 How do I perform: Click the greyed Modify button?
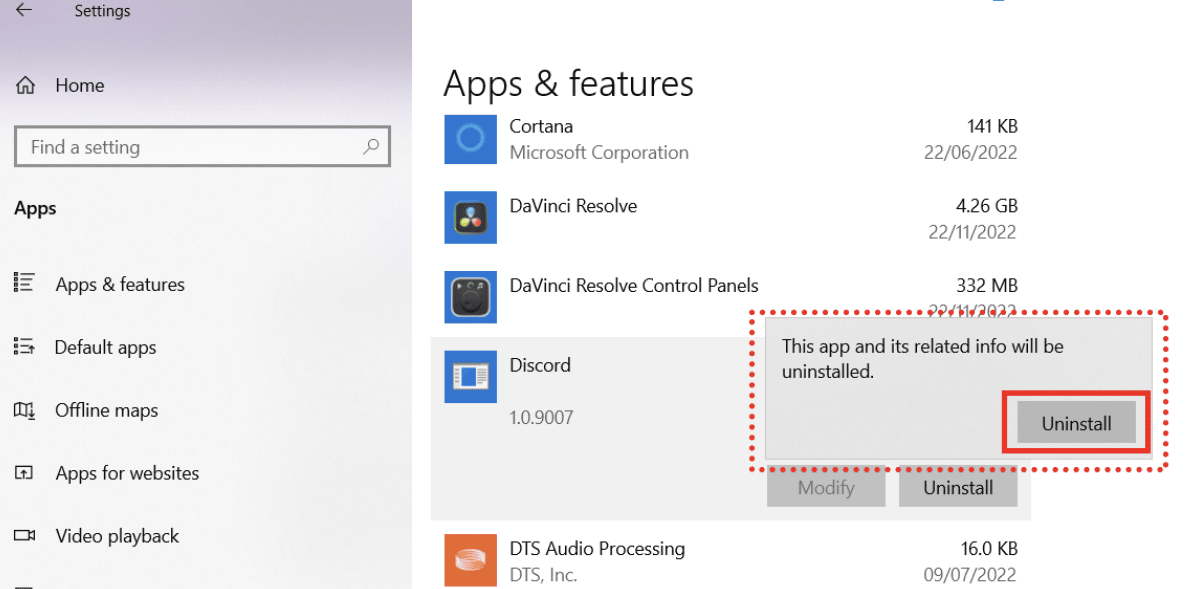(x=826, y=488)
